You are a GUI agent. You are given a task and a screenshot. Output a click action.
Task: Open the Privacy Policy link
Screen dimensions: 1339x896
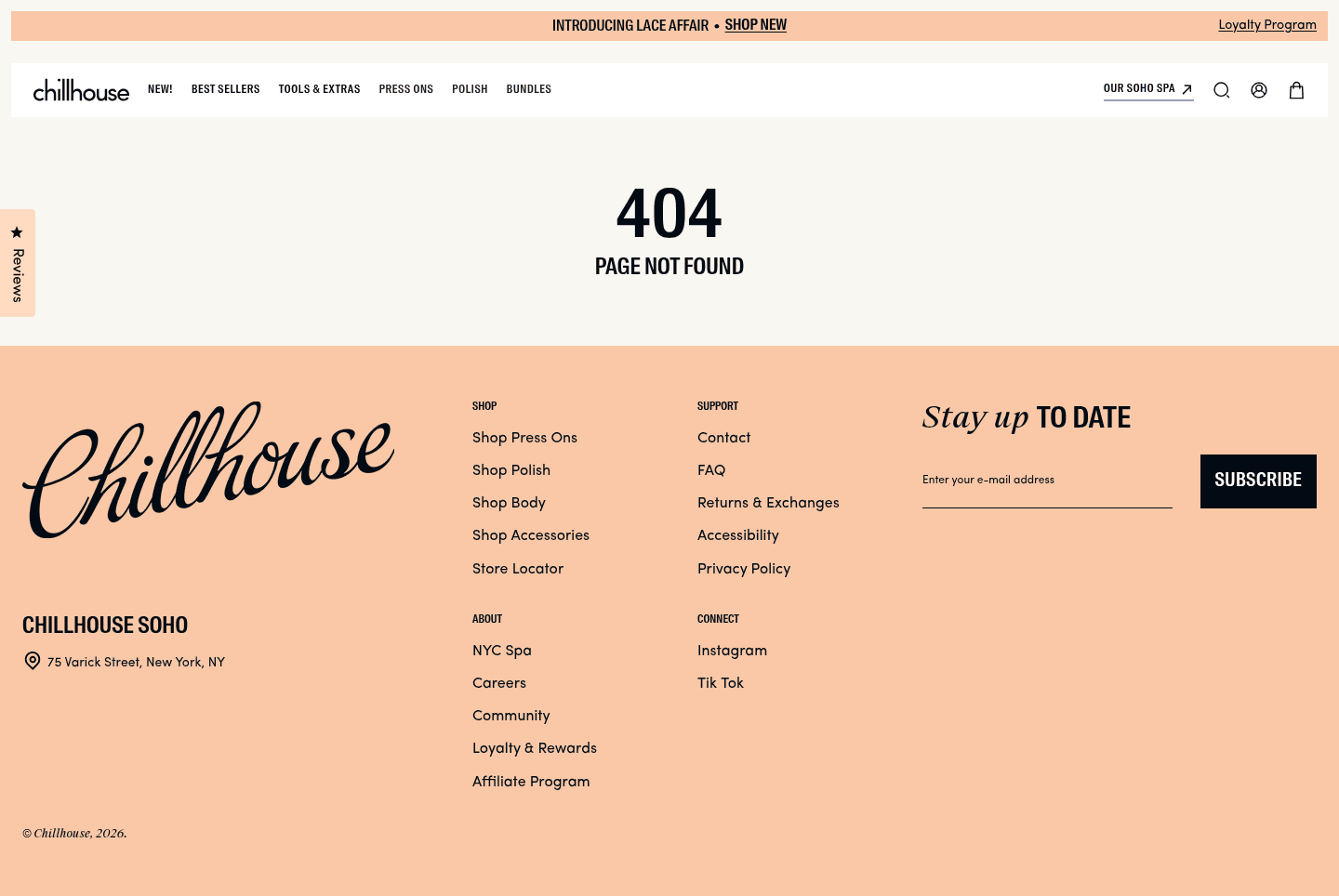coord(744,569)
